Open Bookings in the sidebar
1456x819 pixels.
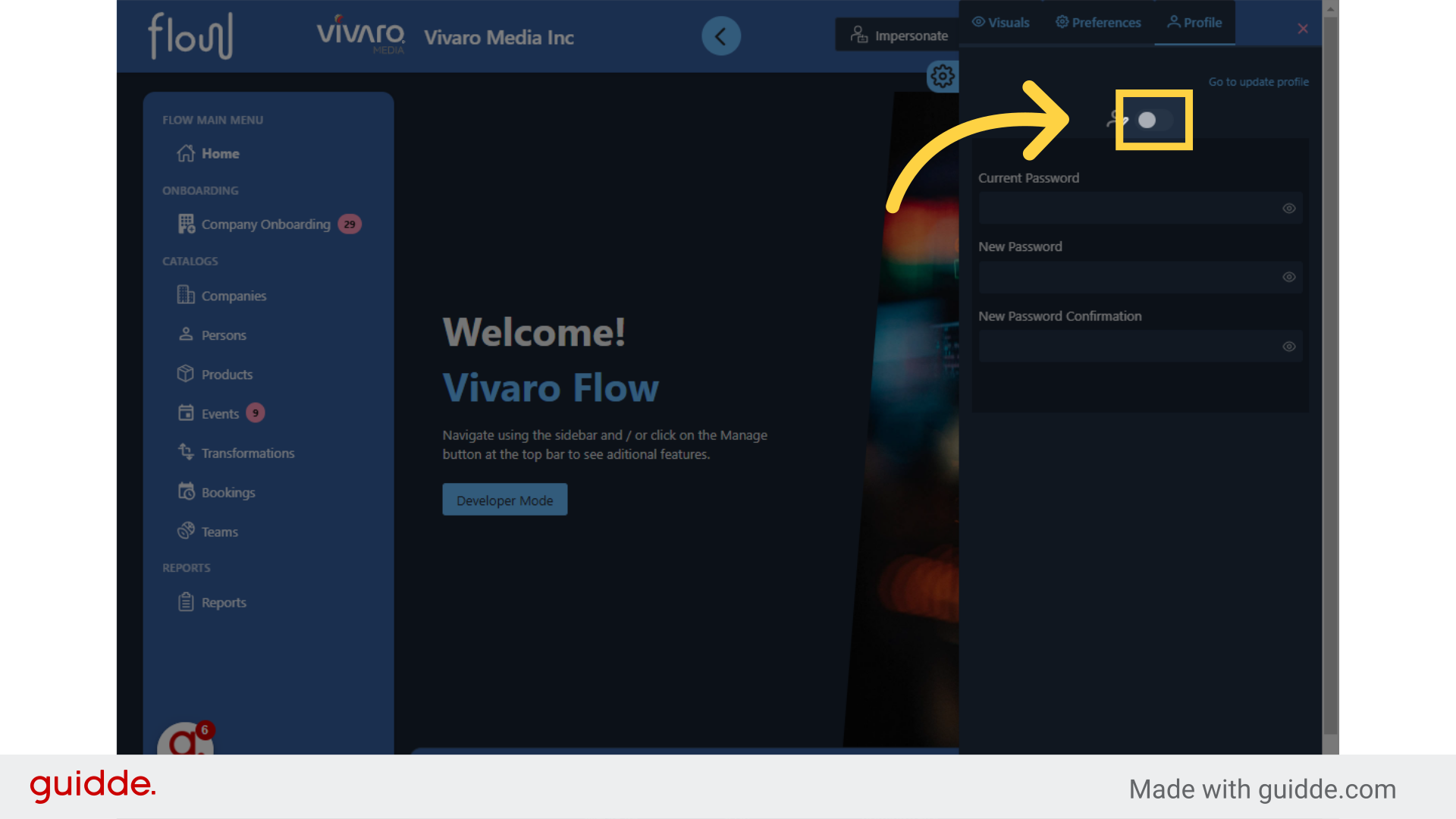(227, 493)
